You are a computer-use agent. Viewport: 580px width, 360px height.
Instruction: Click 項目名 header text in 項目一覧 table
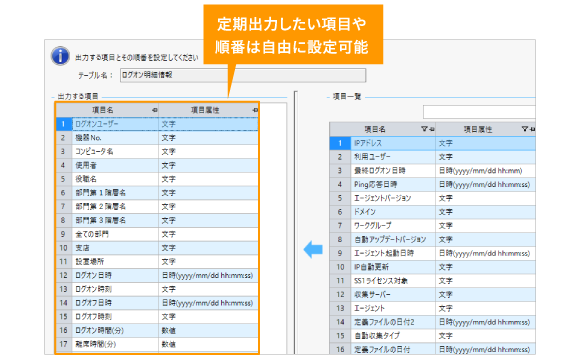(375, 129)
